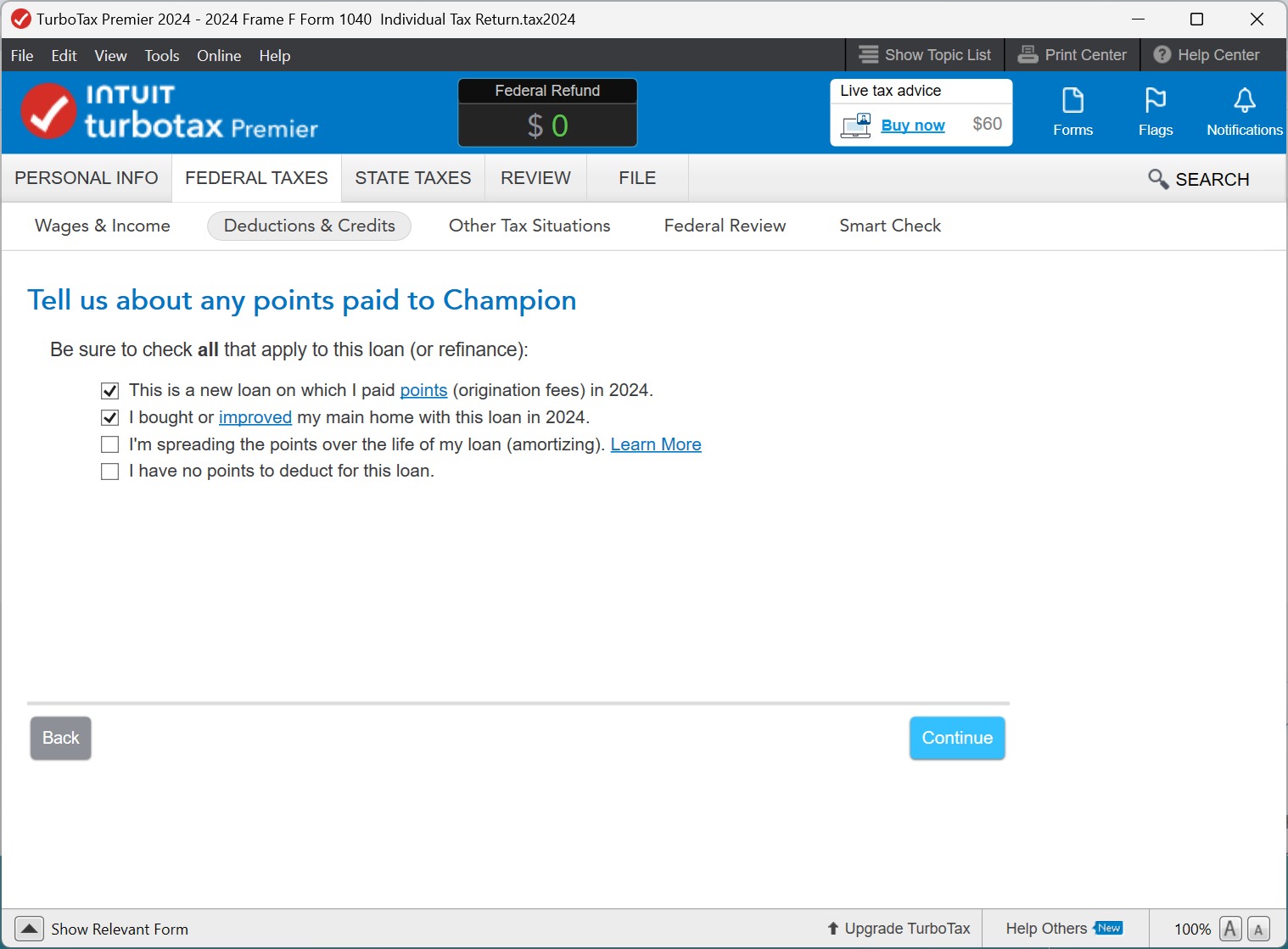Select the Federal Taxes tab
The image size is (1288, 949).
point(256,178)
